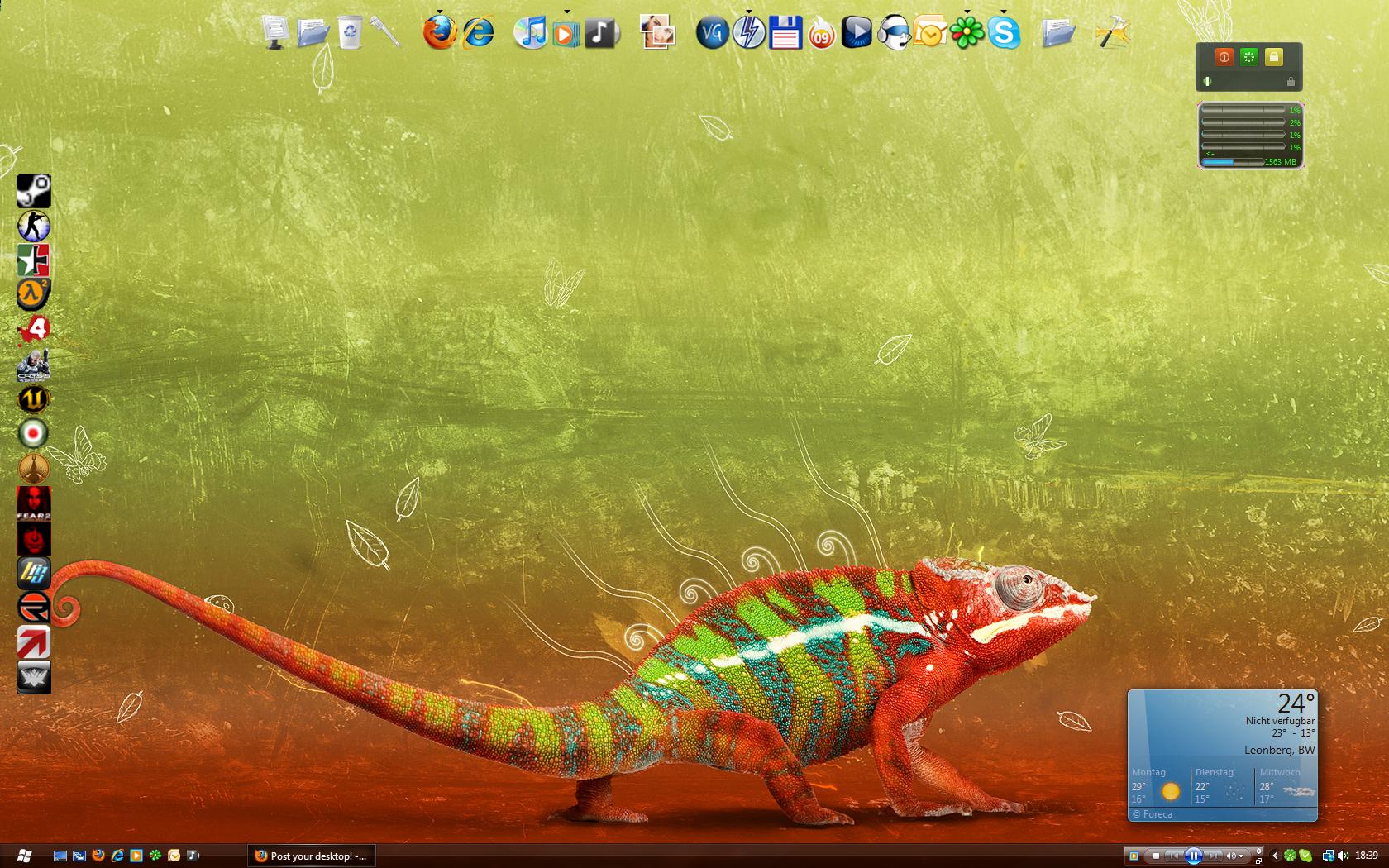This screenshot has height=868, width=1389.
Task: Open the photo gallery dock icon
Action: pos(658,33)
